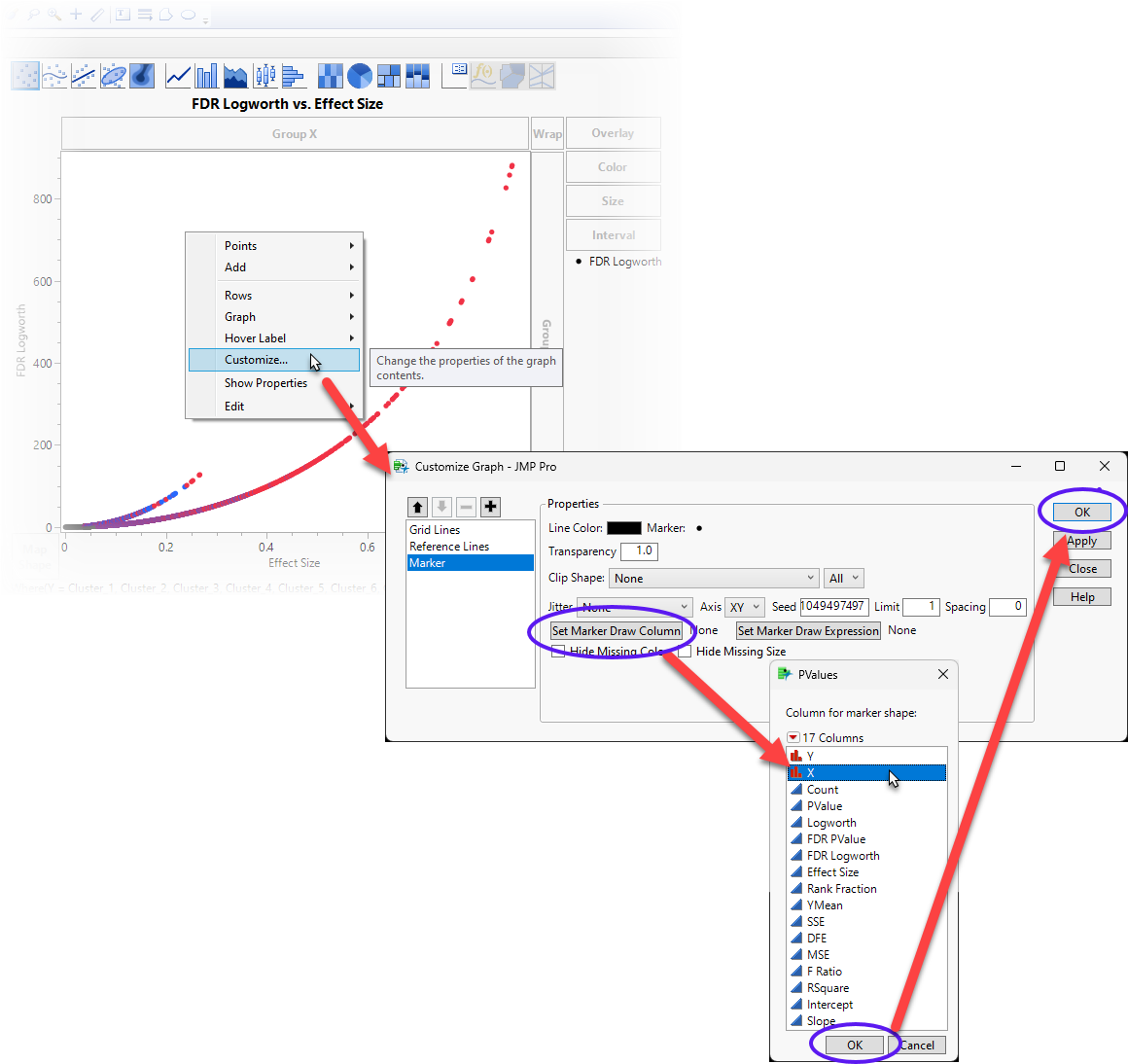Select column Effect Size in the PValues list

pos(866,872)
